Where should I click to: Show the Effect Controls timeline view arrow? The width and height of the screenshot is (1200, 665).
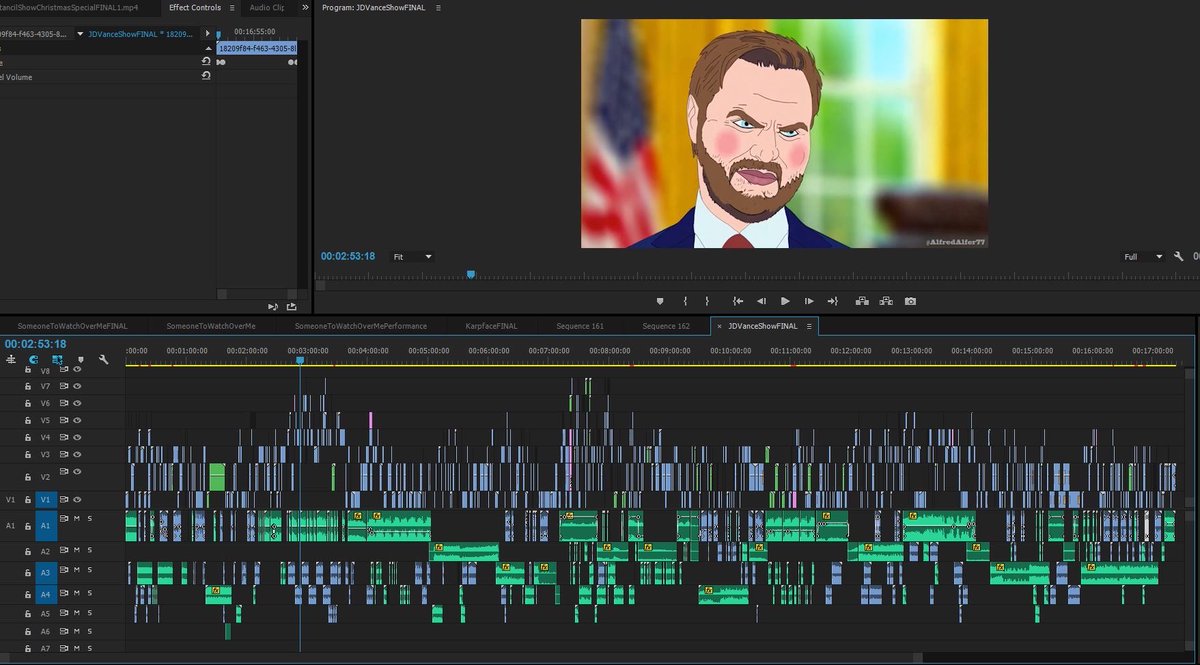pos(208,34)
